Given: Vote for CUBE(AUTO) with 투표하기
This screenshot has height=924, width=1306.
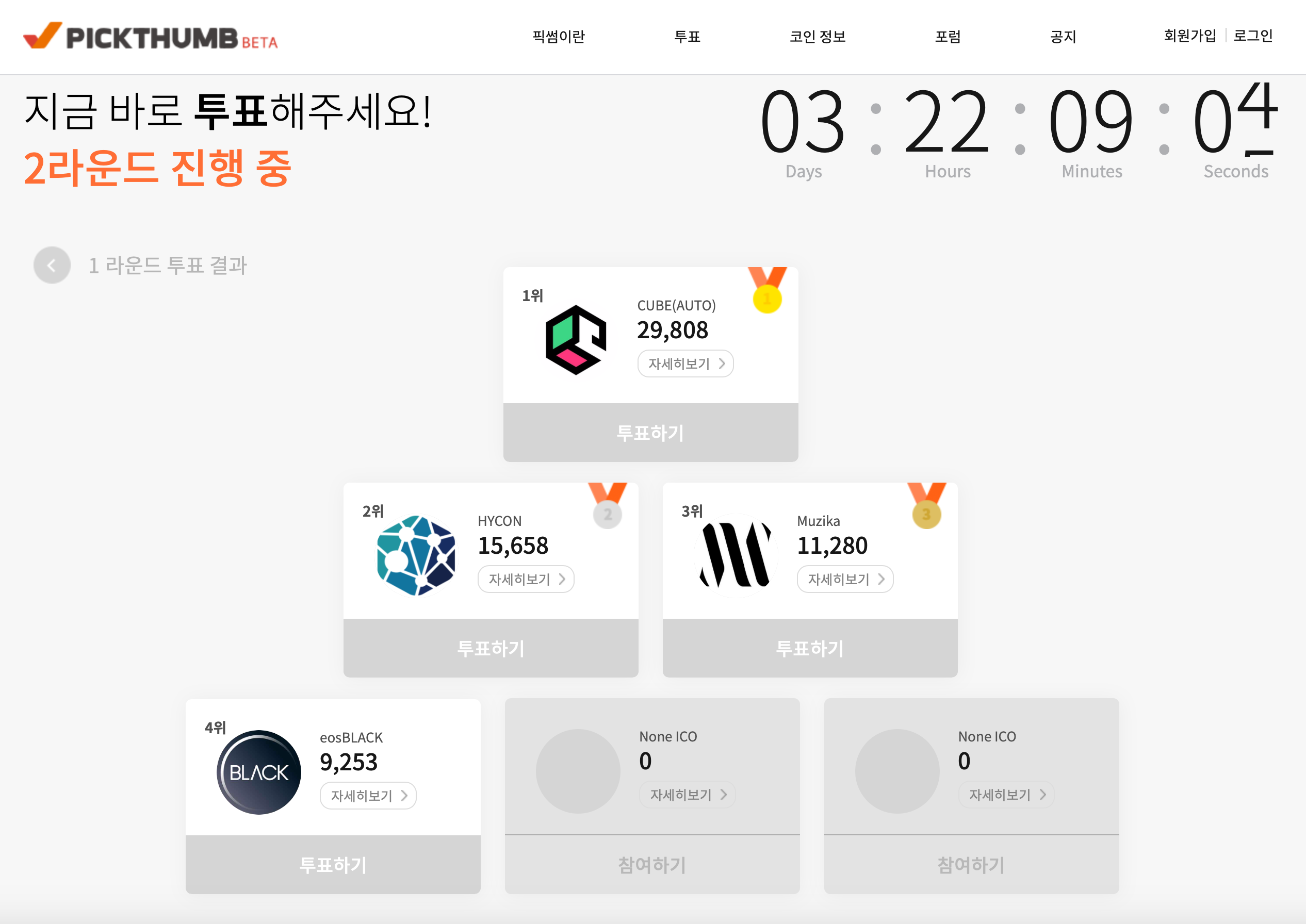Looking at the screenshot, I should [650, 433].
